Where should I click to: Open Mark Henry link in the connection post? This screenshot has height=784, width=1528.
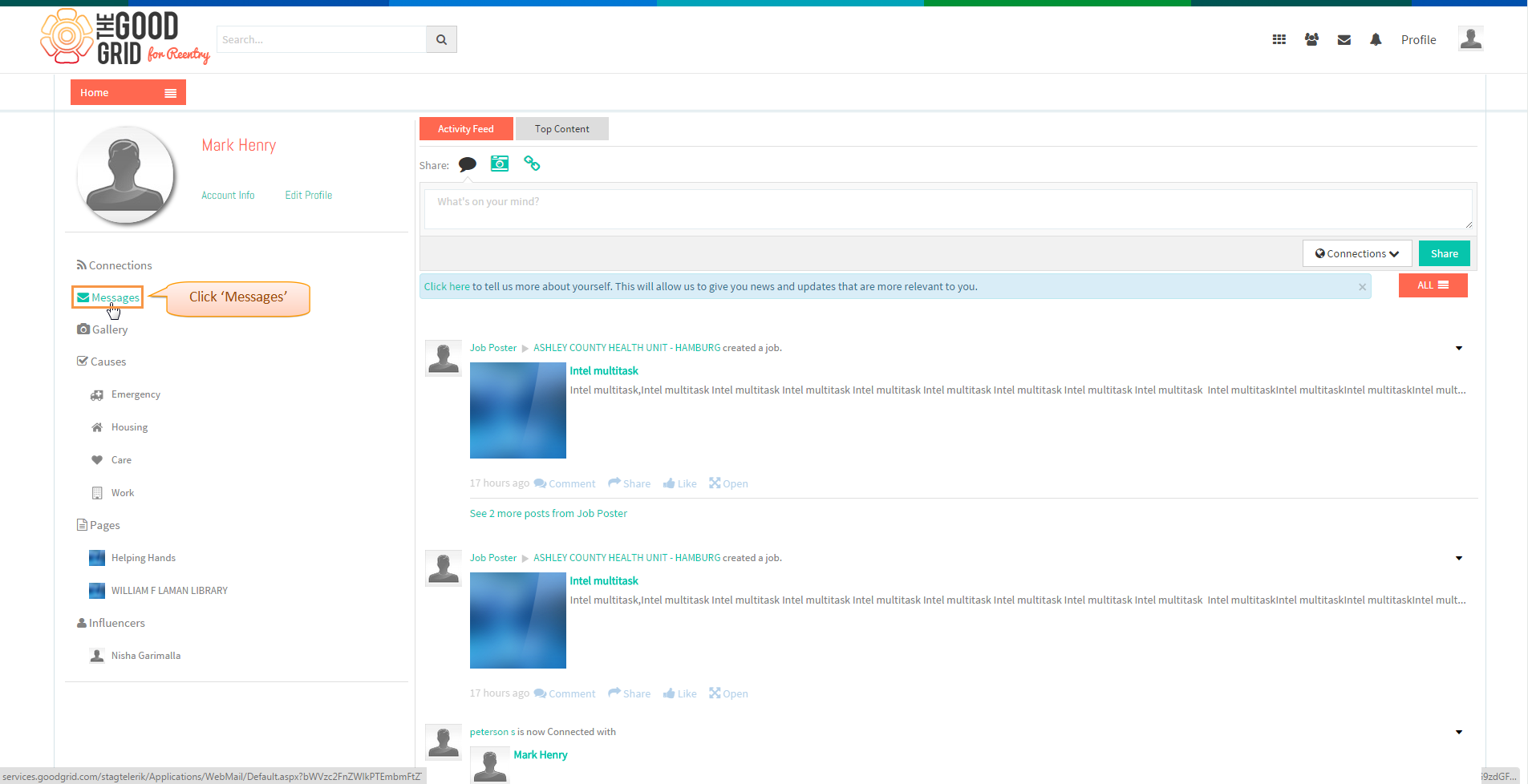coord(541,755)
